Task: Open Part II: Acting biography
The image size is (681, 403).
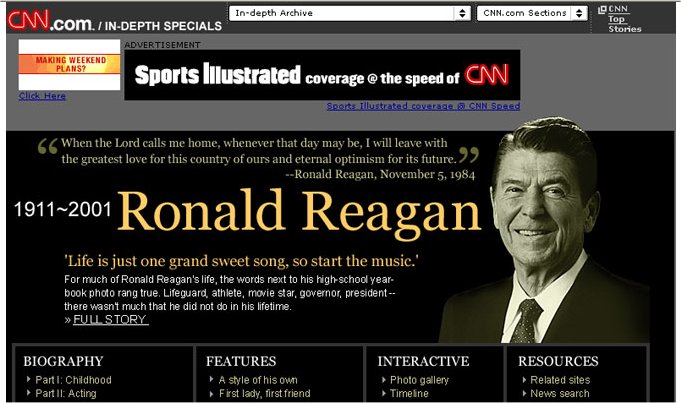Action: point(68,394)
